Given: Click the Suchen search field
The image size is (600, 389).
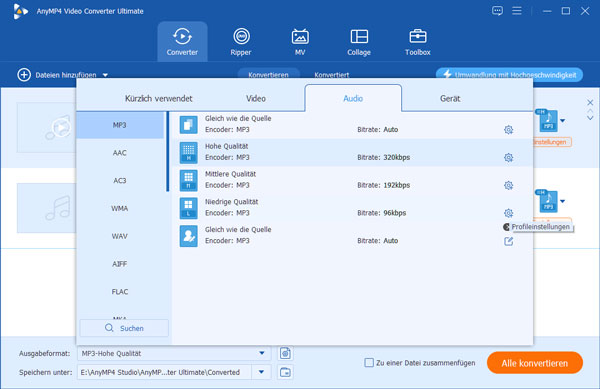Looking at the screenshot, I should (x=124, y=328).
